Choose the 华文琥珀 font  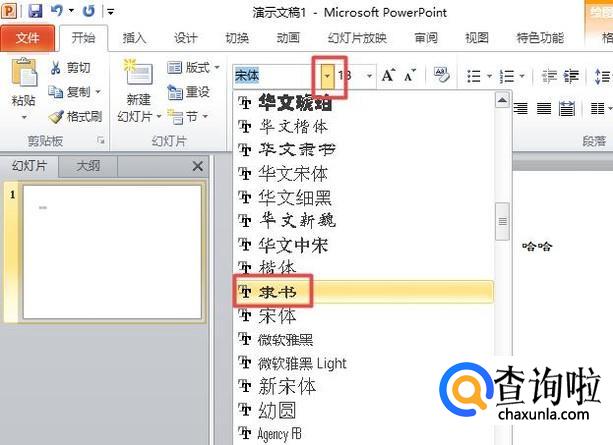(363, 103)
